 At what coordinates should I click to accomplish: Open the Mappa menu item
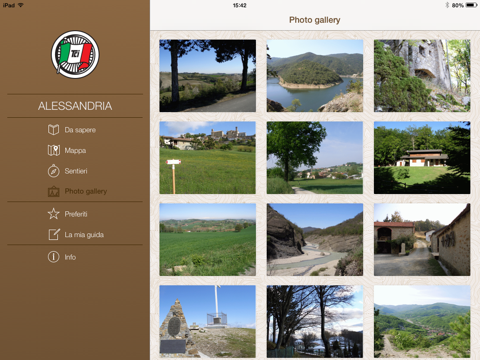[75, 151]
